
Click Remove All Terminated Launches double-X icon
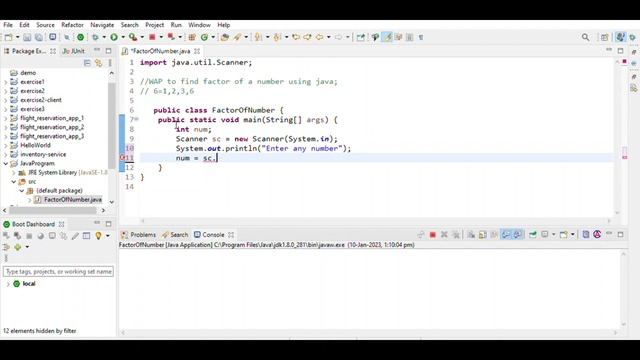pyautogui.click(x=456, y=235)
